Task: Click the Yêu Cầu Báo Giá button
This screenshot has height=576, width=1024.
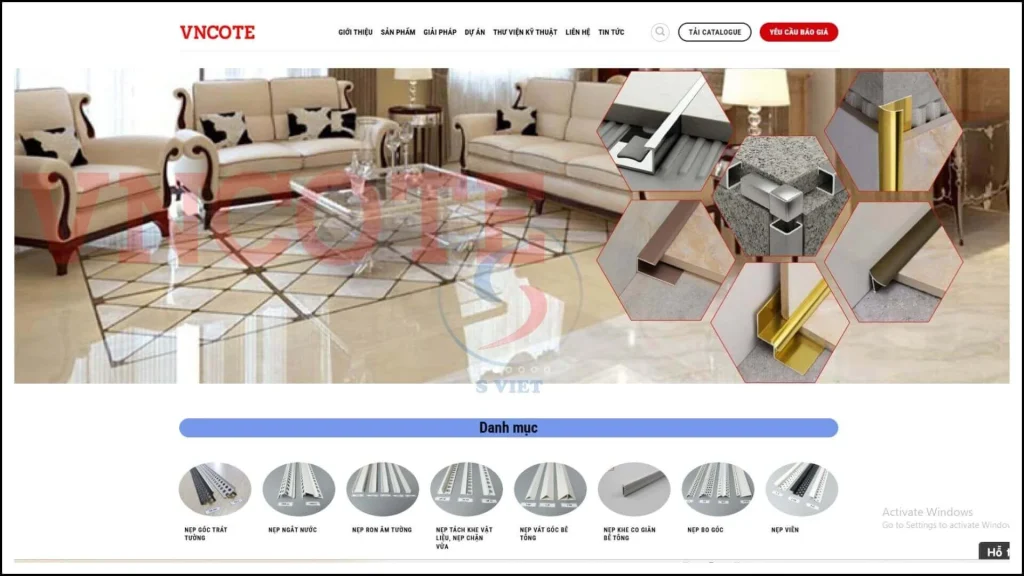Action: click(799, 32)
